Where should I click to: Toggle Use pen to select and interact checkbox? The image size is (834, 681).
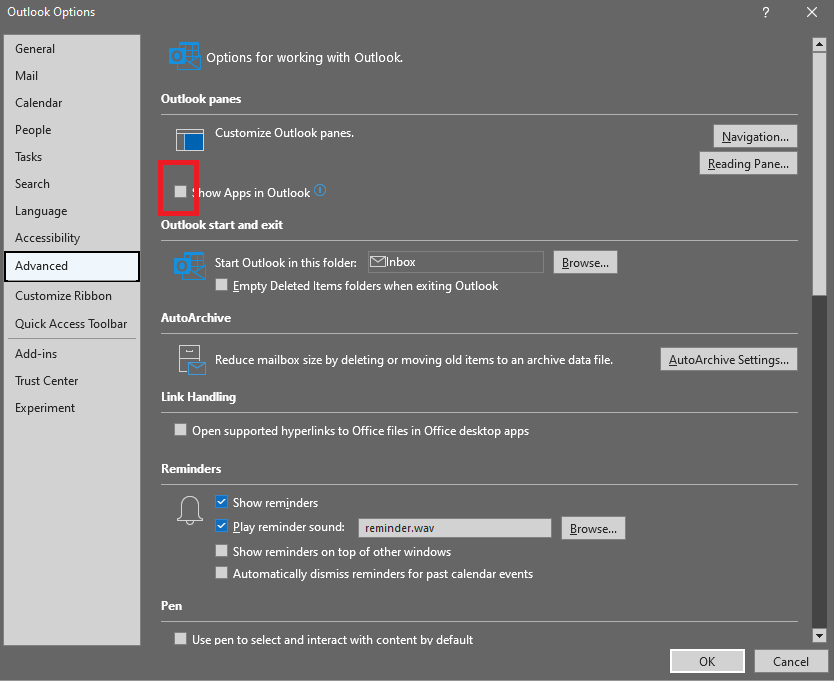tap(180, 638)
